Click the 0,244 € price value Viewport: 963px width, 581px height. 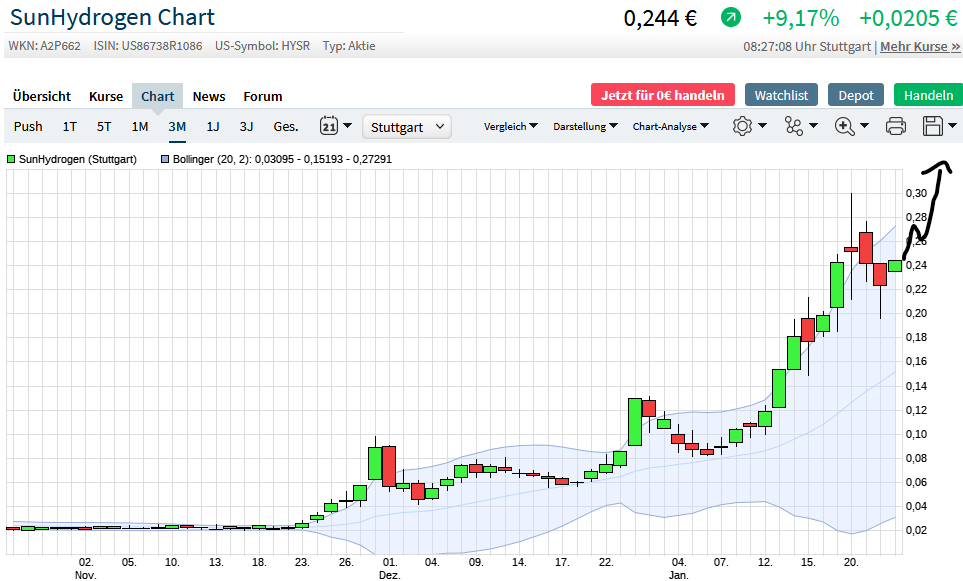[660, 18]
